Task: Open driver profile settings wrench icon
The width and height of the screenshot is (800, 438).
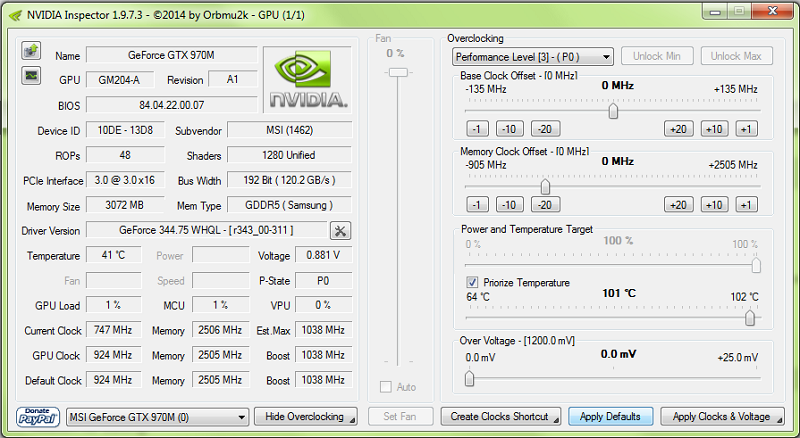Action: click(340, 231)
